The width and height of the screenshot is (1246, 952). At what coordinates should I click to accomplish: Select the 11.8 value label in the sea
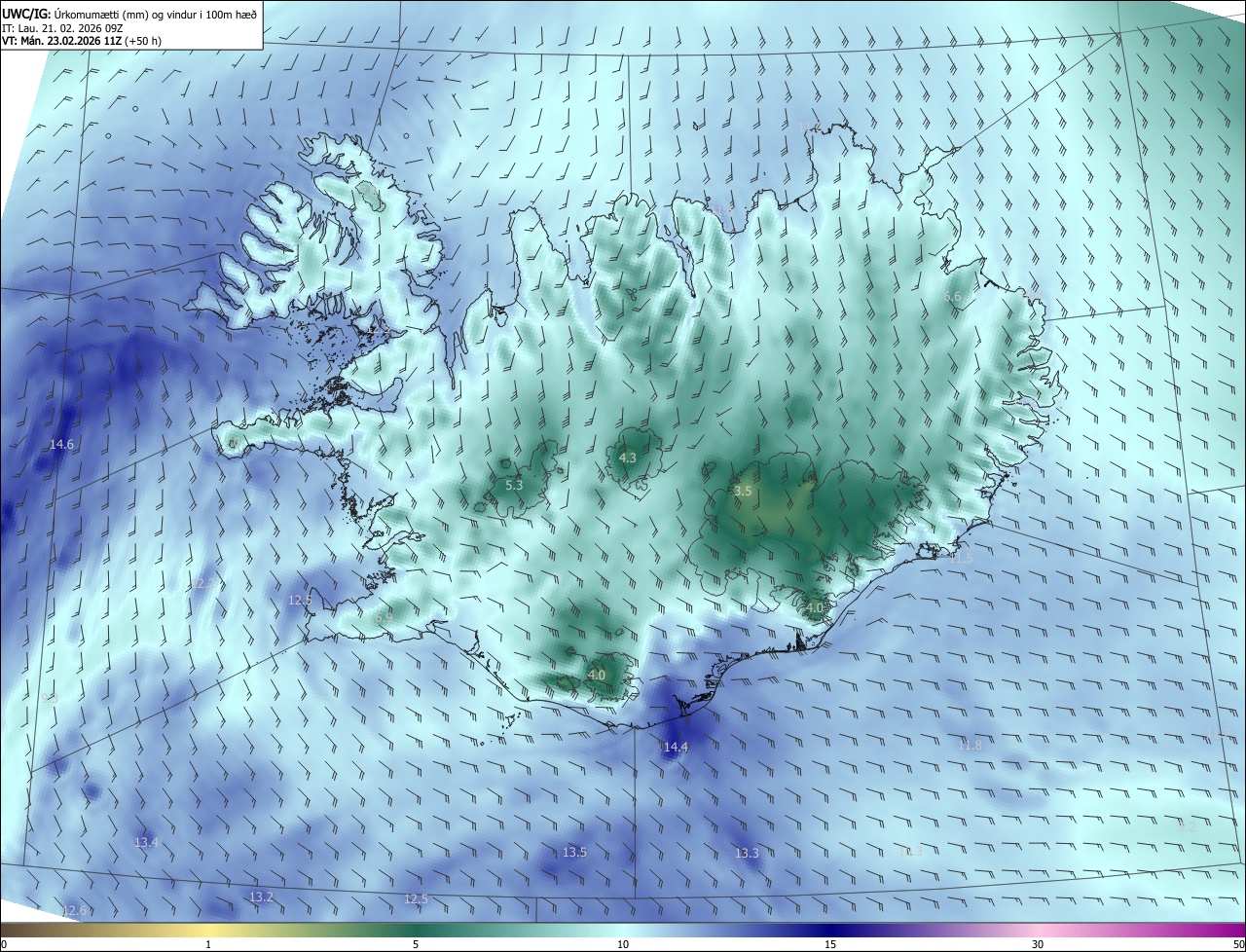[x=970, y=745]
